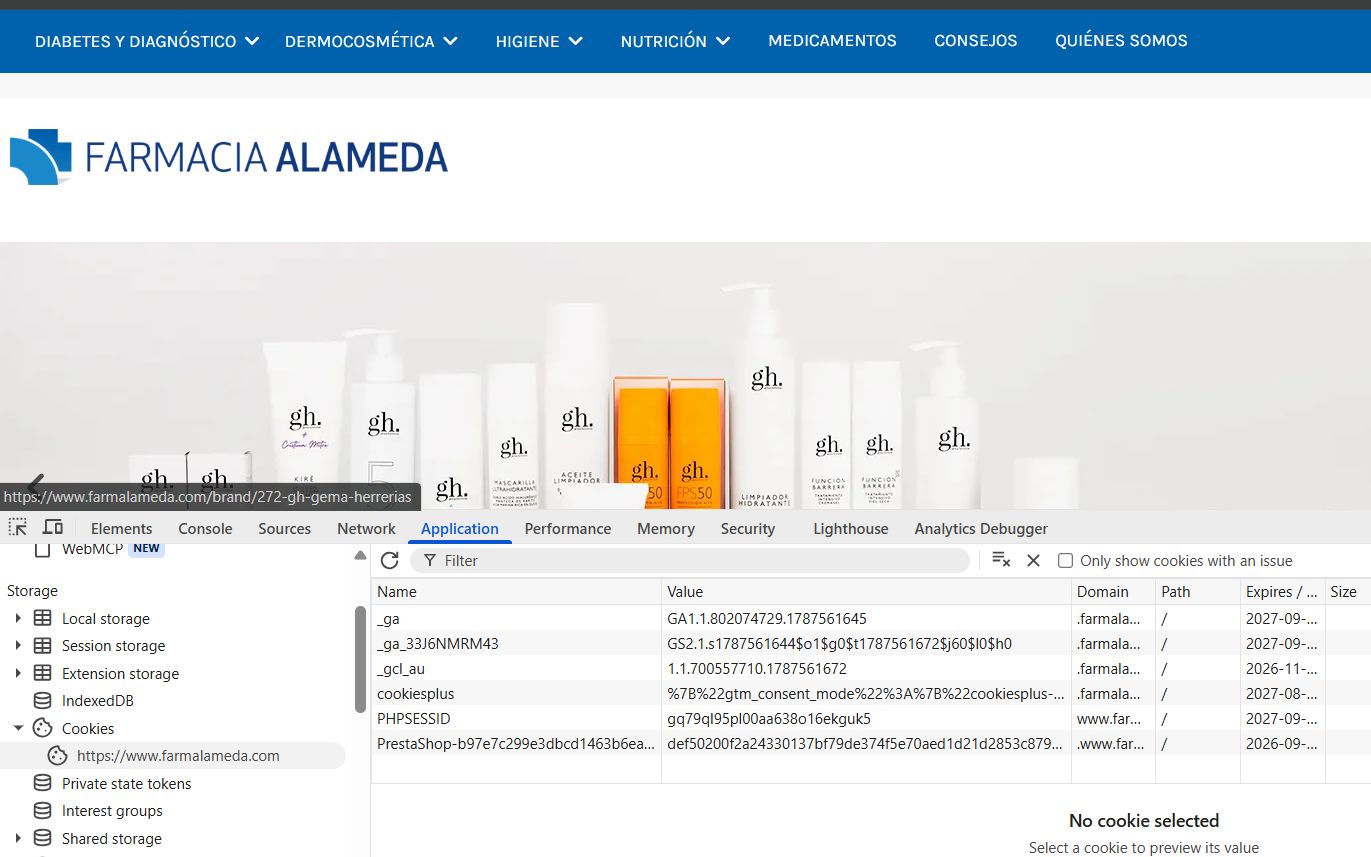Image resolution: width=1371 pixels, height=857 pixels.
Task: Click the Private state tokens database icon
Action: [42, 783]
